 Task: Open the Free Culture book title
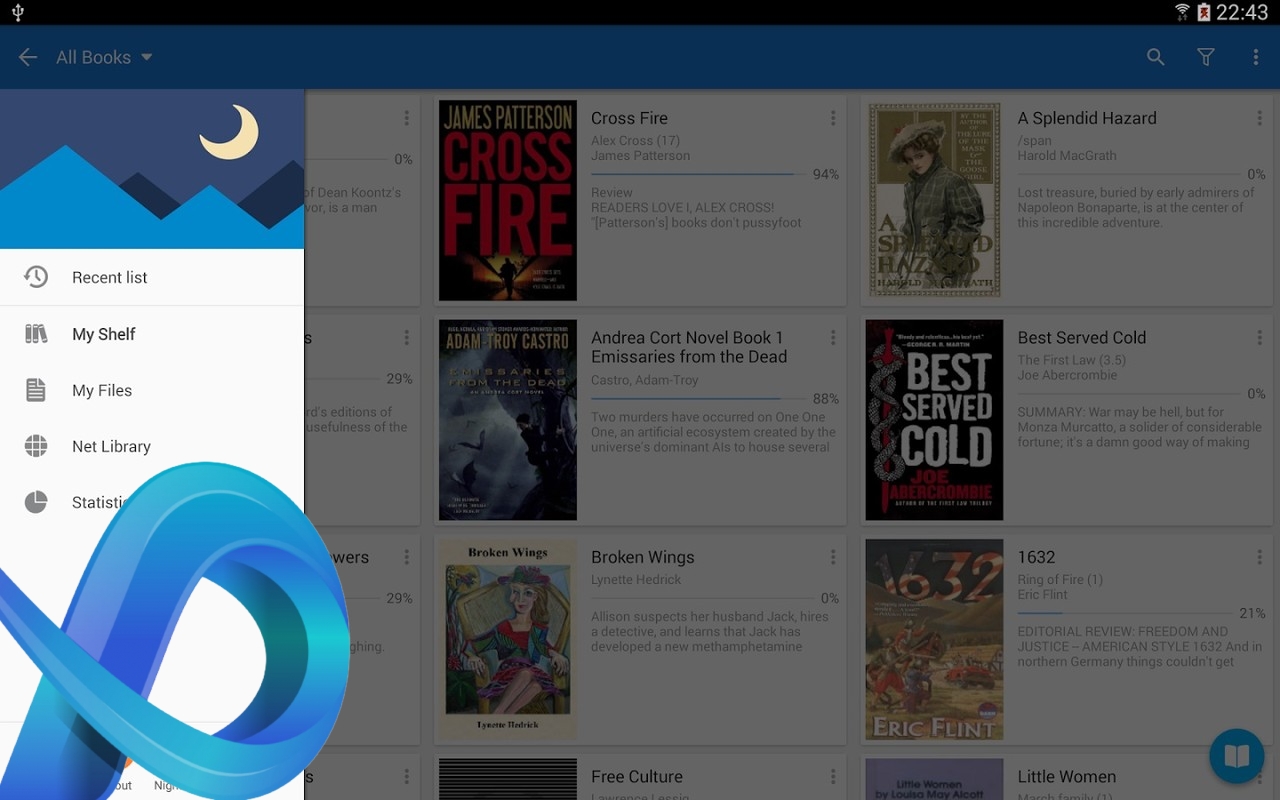[x=637, y=777]
